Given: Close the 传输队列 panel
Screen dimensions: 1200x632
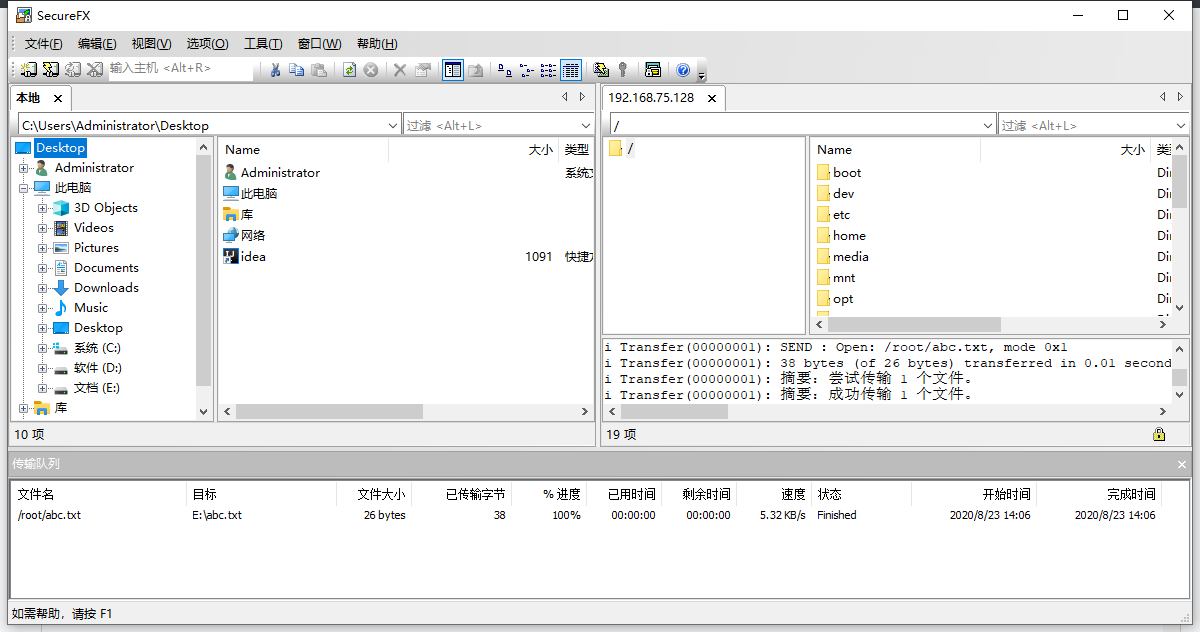Looking at the screenshot, I should [1183, 464].
